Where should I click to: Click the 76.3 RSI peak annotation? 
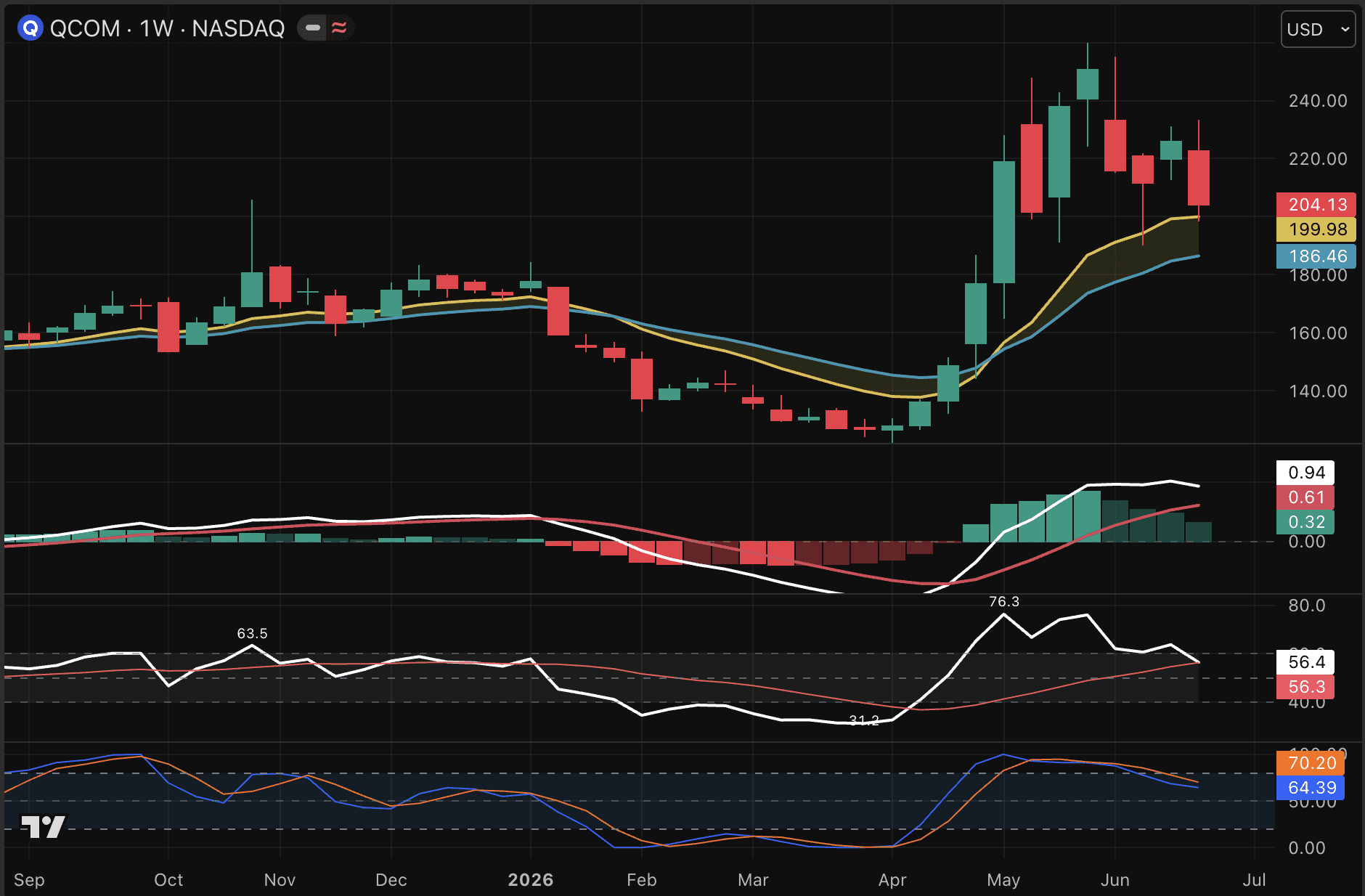tap(1004, 602)
